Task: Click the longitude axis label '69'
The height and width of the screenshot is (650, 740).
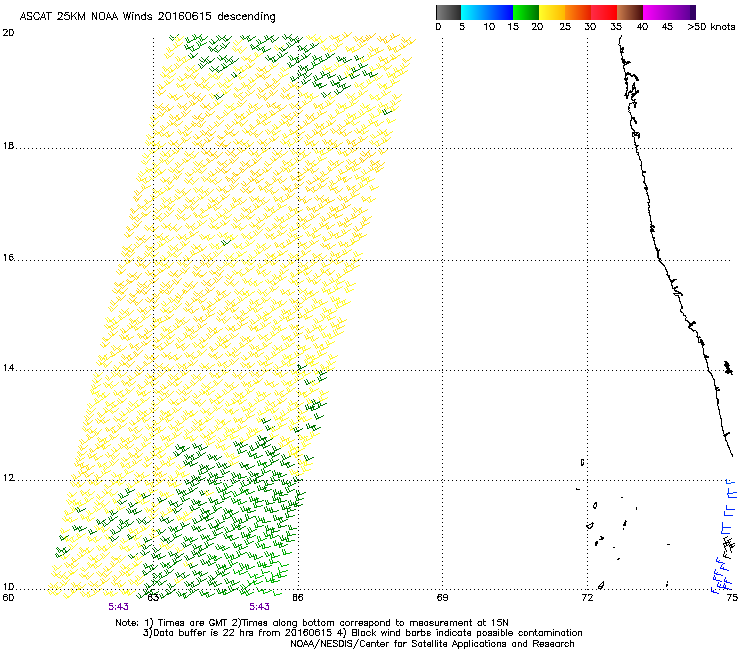Action: point(442,598)
